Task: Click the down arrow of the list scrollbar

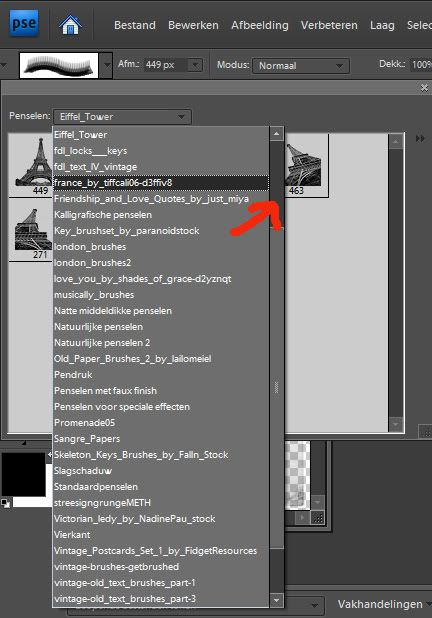Action: pos(276,600)
